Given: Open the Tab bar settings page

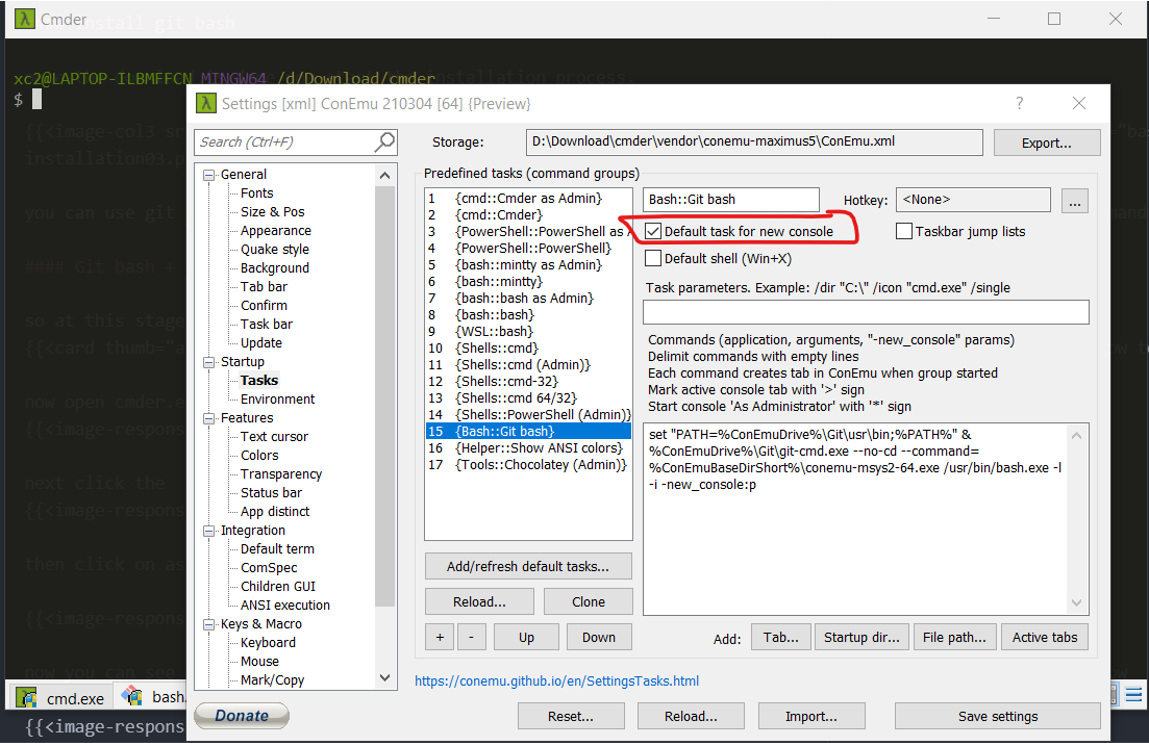Looking at the screenshot, I should (x=264, y=287).
